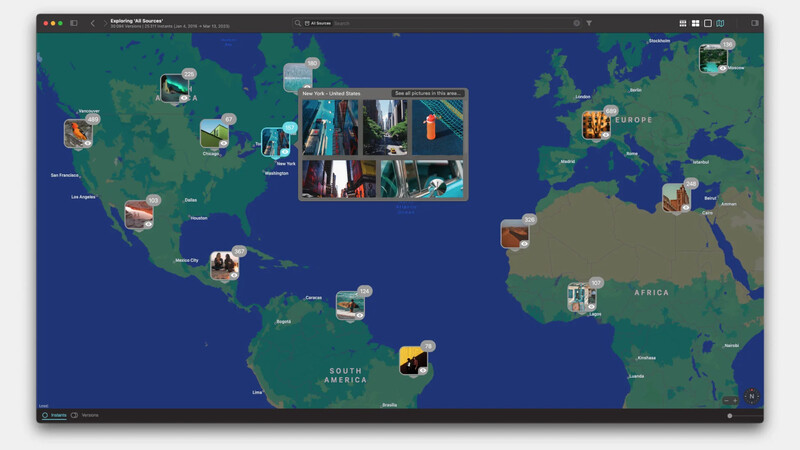Switch to the large grid view
Image resolution: width=800 pixels, height=450 pixels.
(695, 23)
